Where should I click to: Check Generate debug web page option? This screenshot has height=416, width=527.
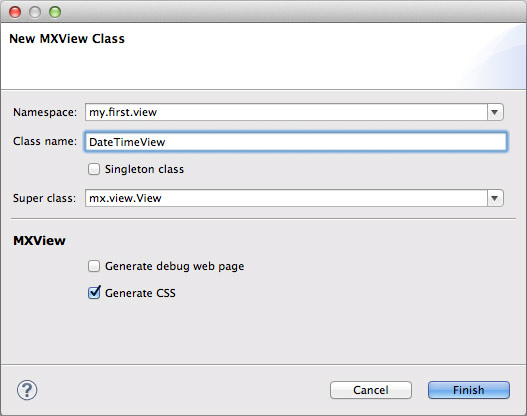pyautogui.click(x=94, y=266)
